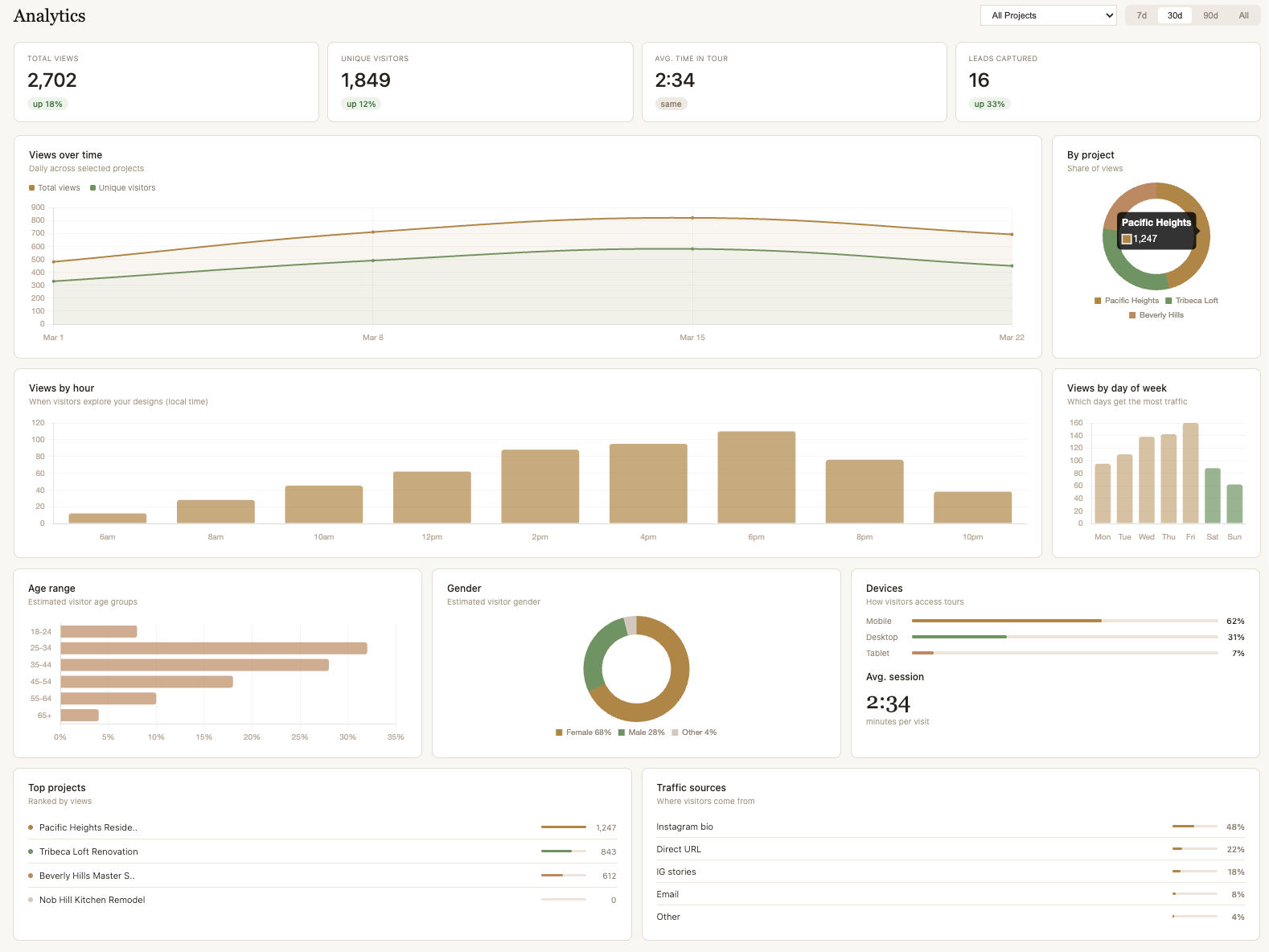Click the up 18% badge under Total Views
Viewport: 1269px width, 952px height.
click(47, 104)
